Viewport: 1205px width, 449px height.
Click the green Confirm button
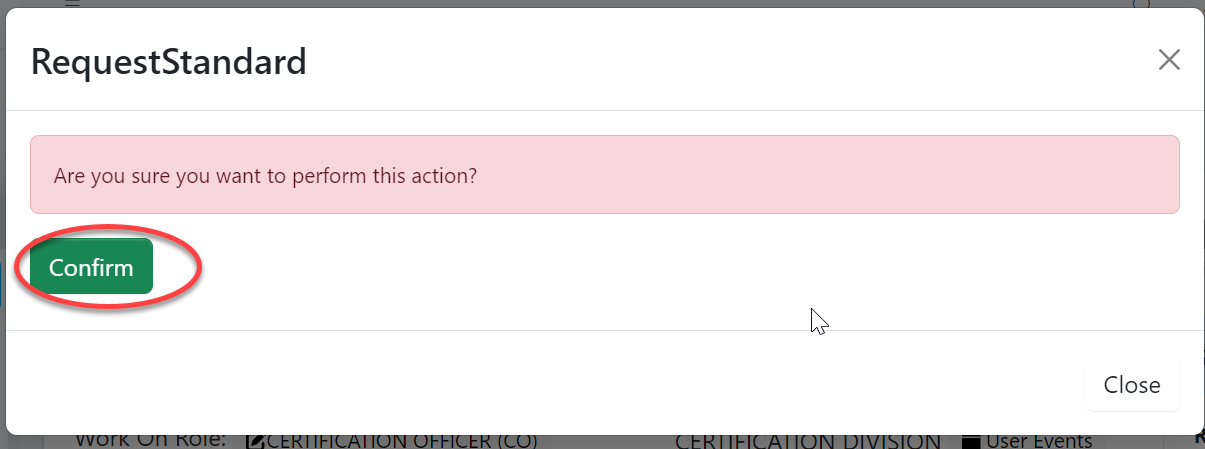(91, 267)
